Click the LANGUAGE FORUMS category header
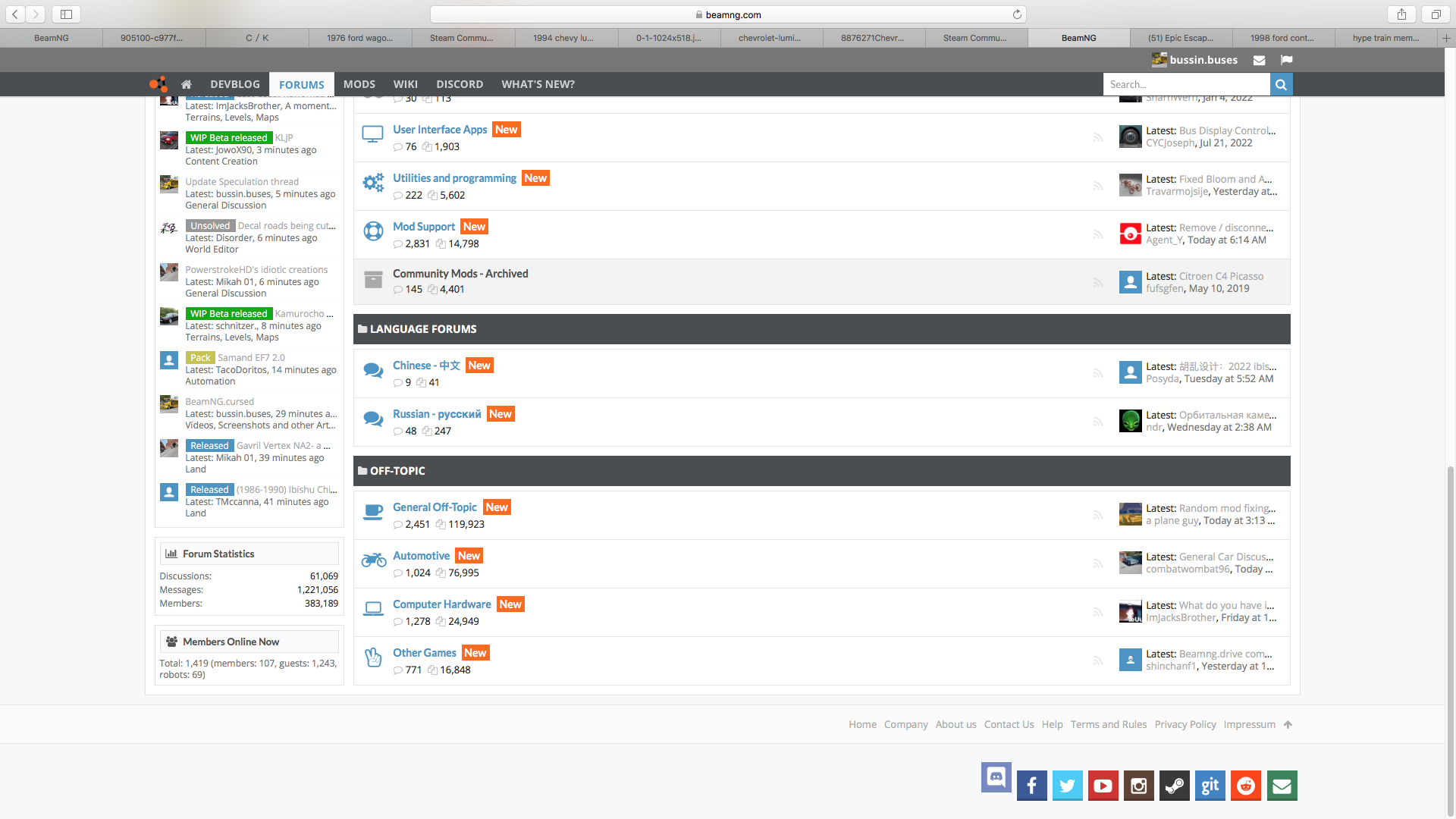Viewport: 1456px width, 819px height. click(x=822, y=329)
